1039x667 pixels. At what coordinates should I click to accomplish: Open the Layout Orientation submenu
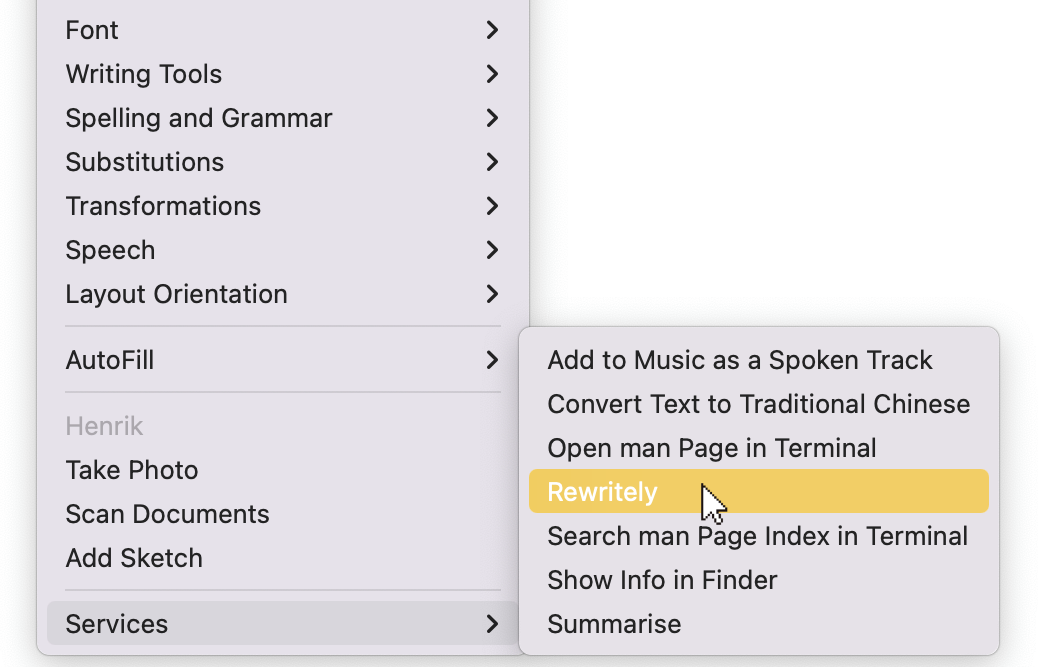pos(282,294)
